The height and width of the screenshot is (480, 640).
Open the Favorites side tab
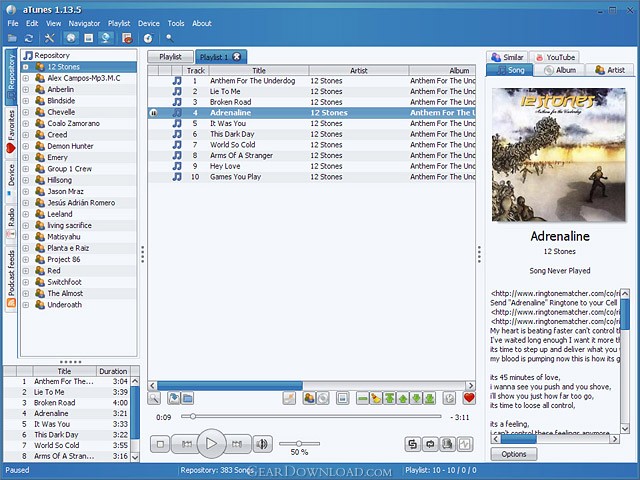click(x=11, y=132)
